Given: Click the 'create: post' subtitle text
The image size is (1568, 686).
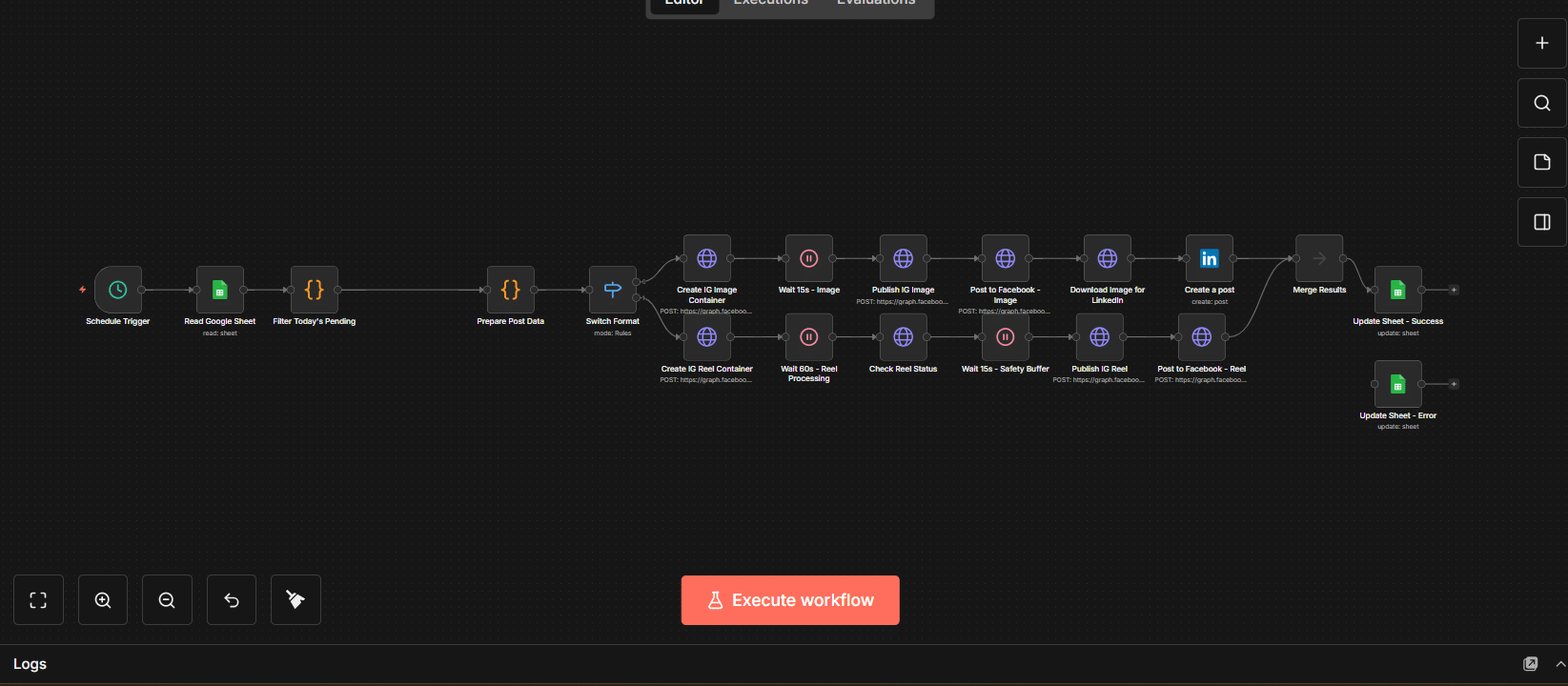Looking at the screenshot, I should coord(1210,302).
